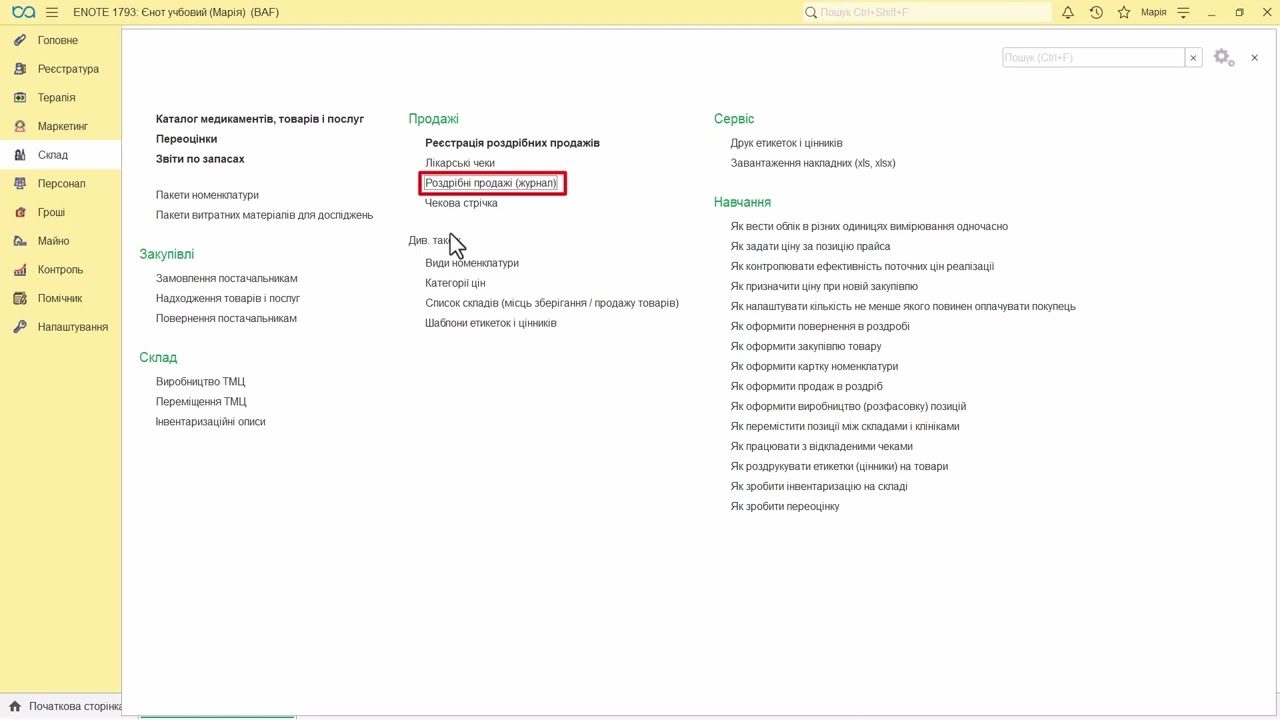Open the Головне section
Image resolution: width=1280 pixels, height=720 pixels.
(x=58, y=40)
